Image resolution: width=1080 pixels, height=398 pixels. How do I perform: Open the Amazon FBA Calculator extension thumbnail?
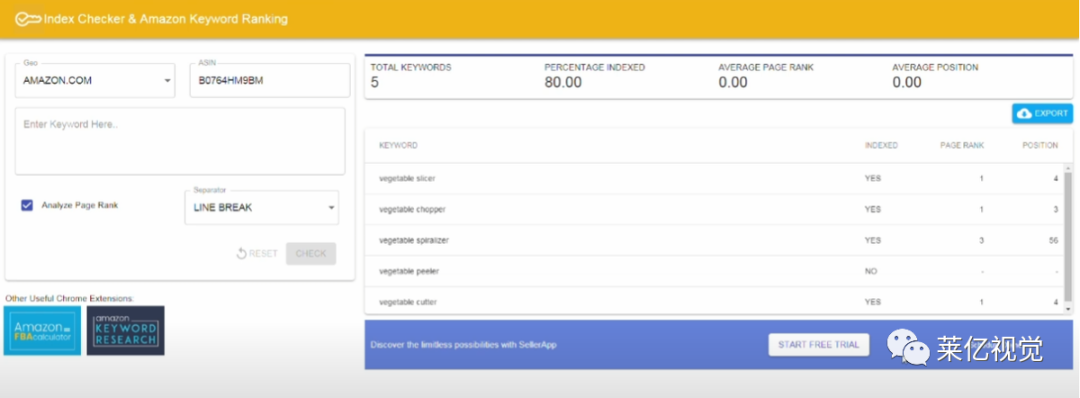(x=42, y=331)
